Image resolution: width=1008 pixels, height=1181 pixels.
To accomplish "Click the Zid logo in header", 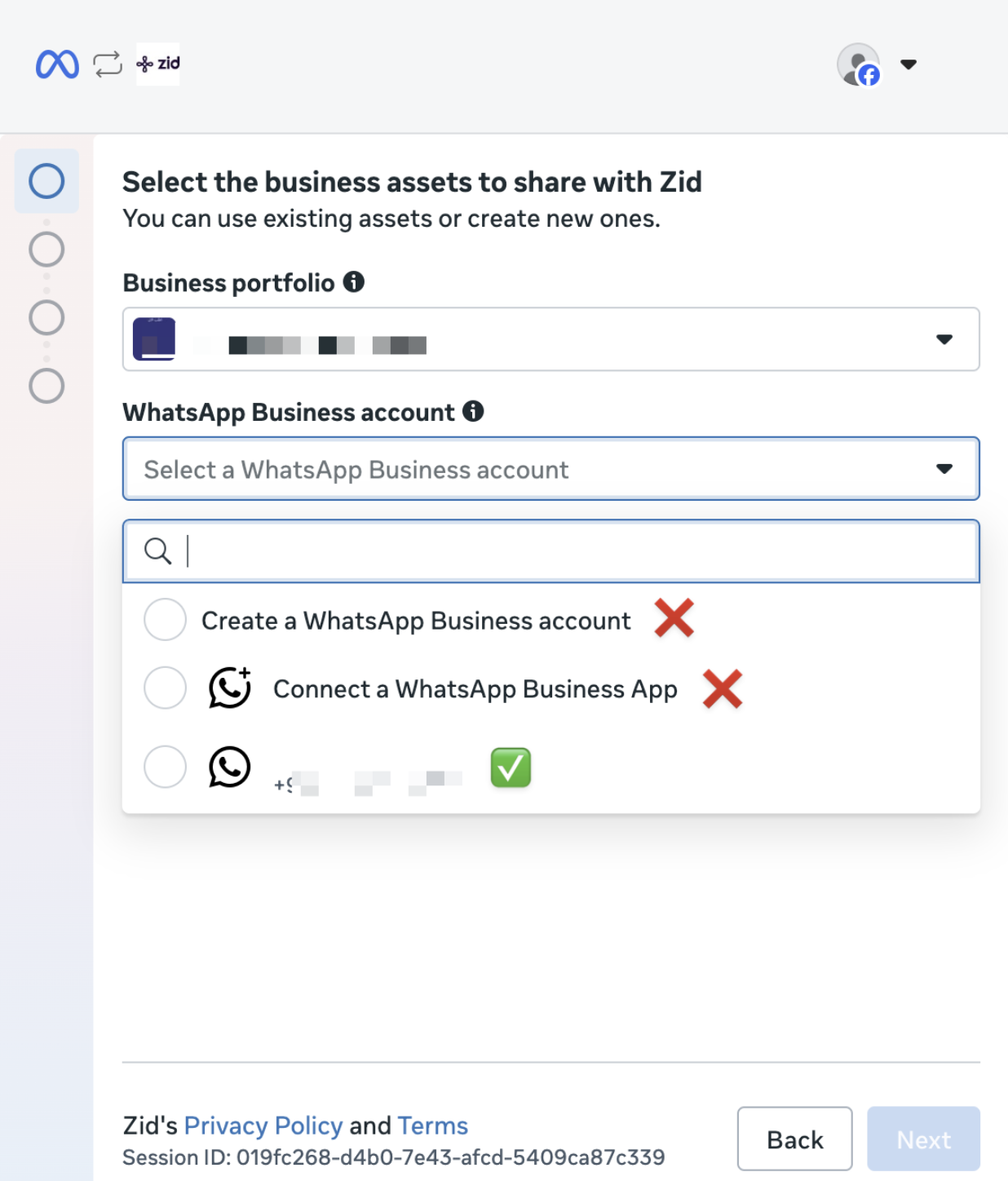I will 158,64.
